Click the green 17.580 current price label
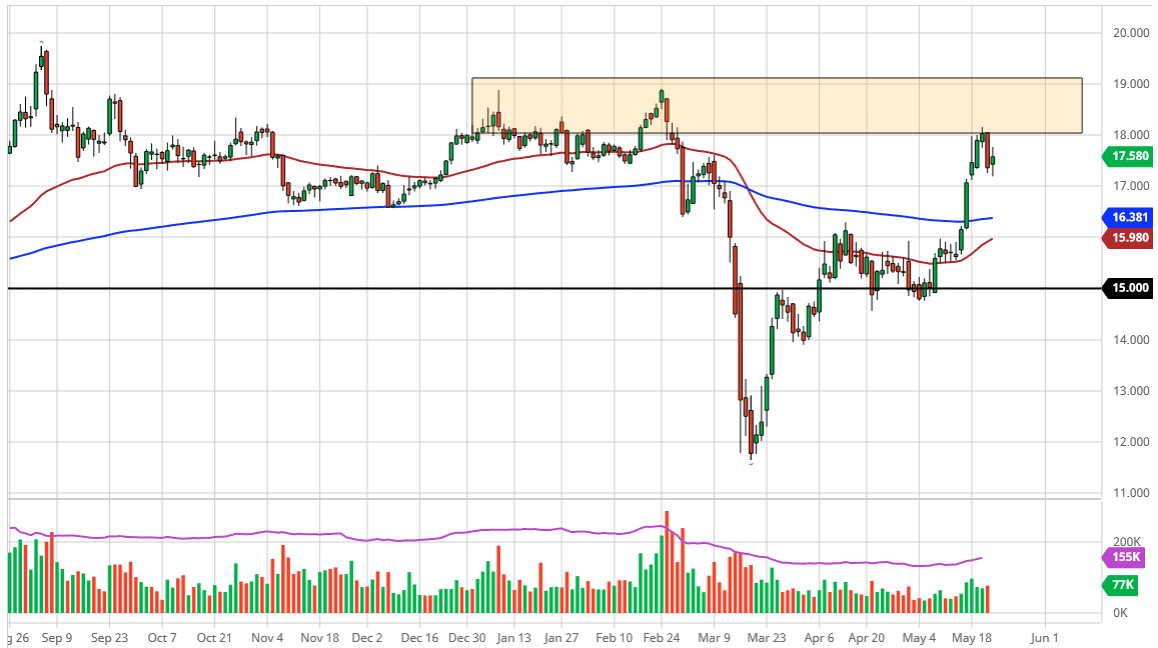 [1128, 156]
